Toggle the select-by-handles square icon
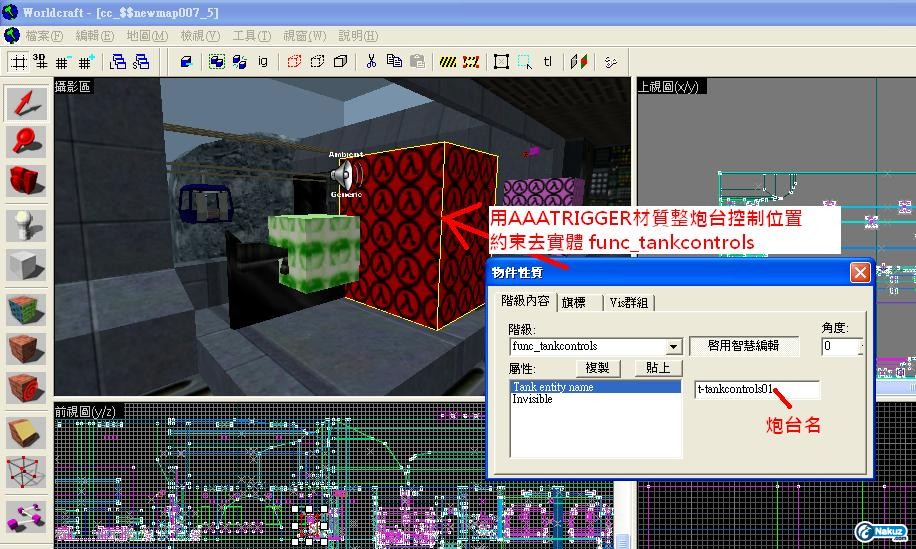This screenshot has height=549, width=916. [x=501, y=62]
